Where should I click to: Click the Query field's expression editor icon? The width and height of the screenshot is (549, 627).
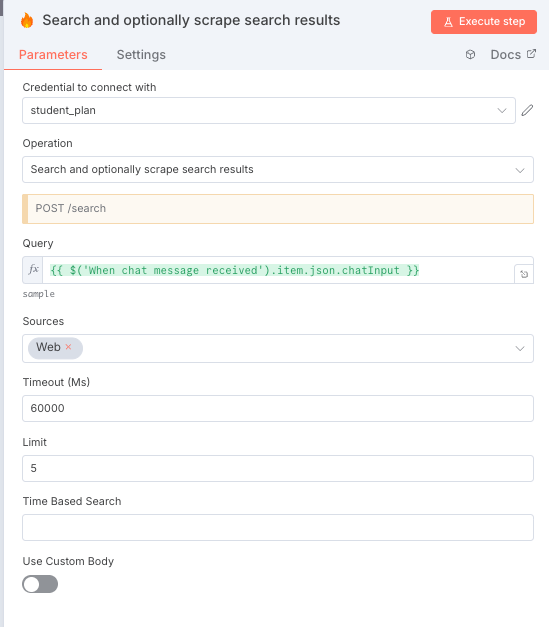click(x=524, y=274)
